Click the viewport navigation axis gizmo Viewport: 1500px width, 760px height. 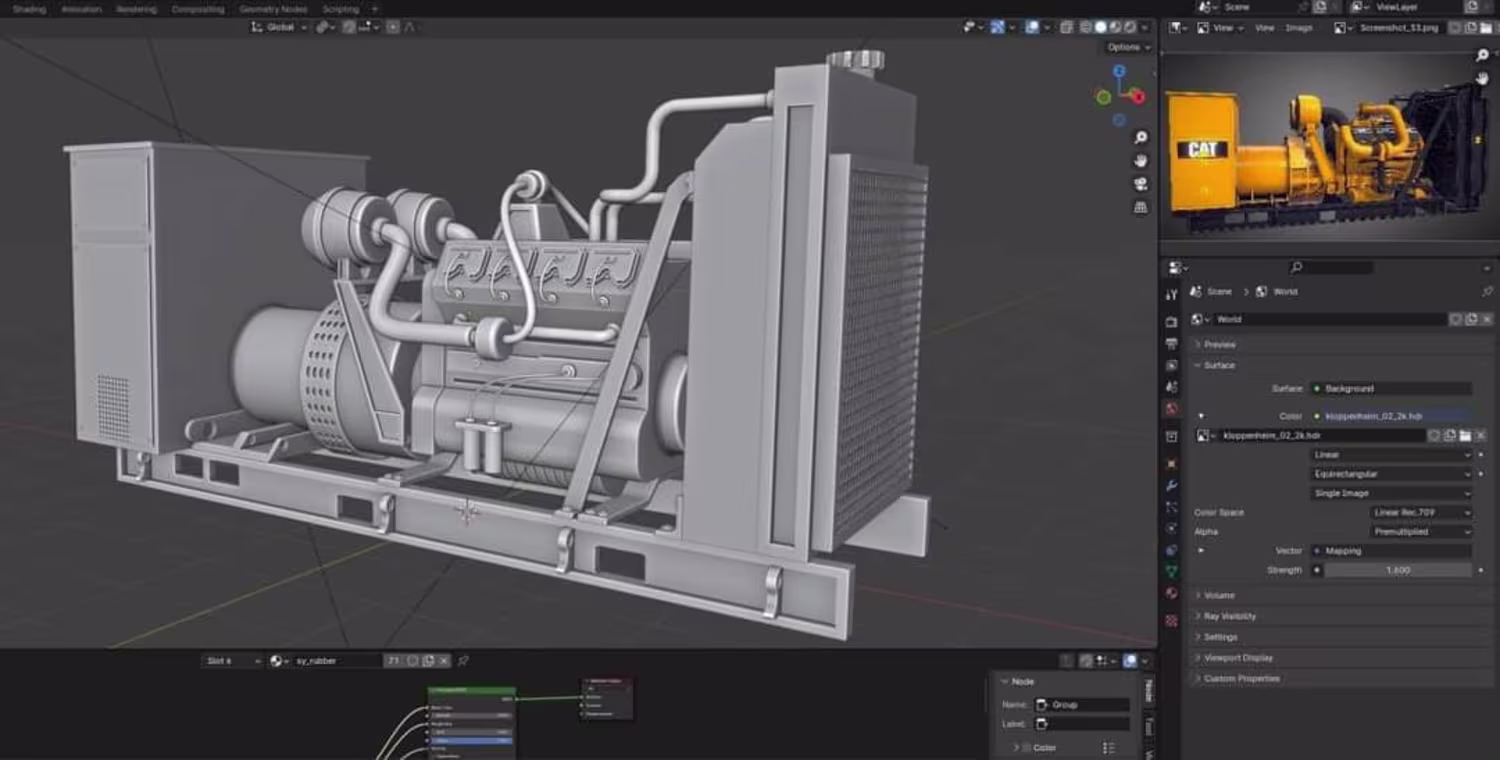coord(1120,95)
